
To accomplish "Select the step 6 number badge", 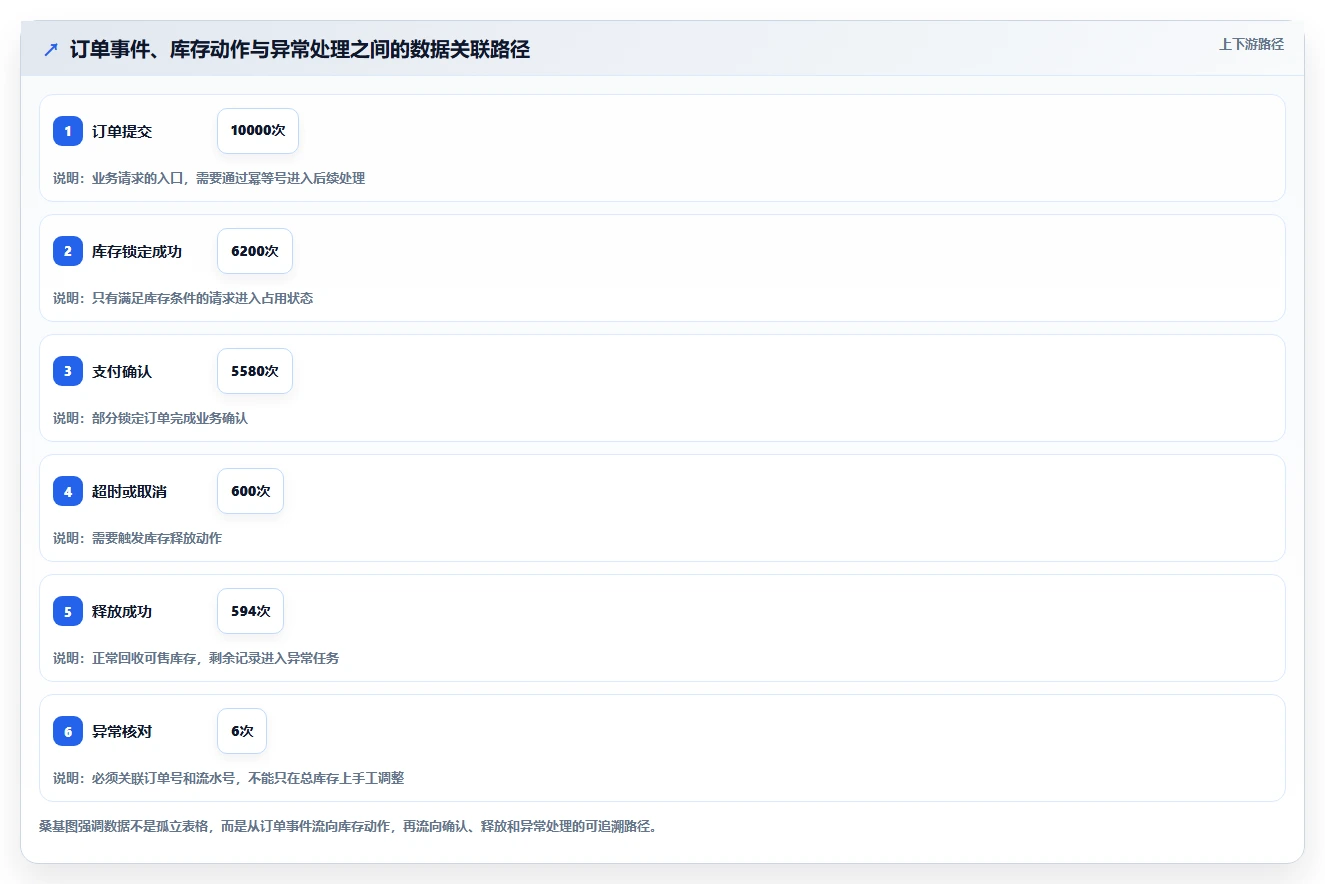I will (68, 731).
